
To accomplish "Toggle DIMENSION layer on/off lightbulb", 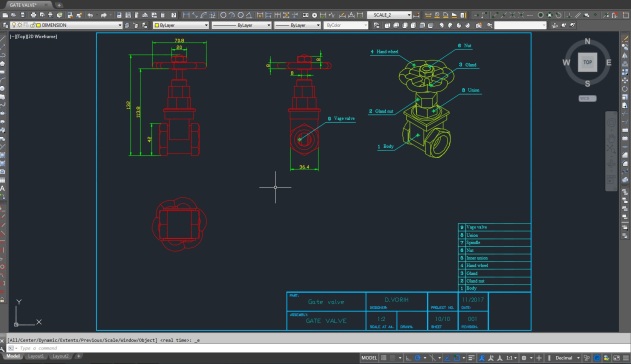I will coord(13,25).
